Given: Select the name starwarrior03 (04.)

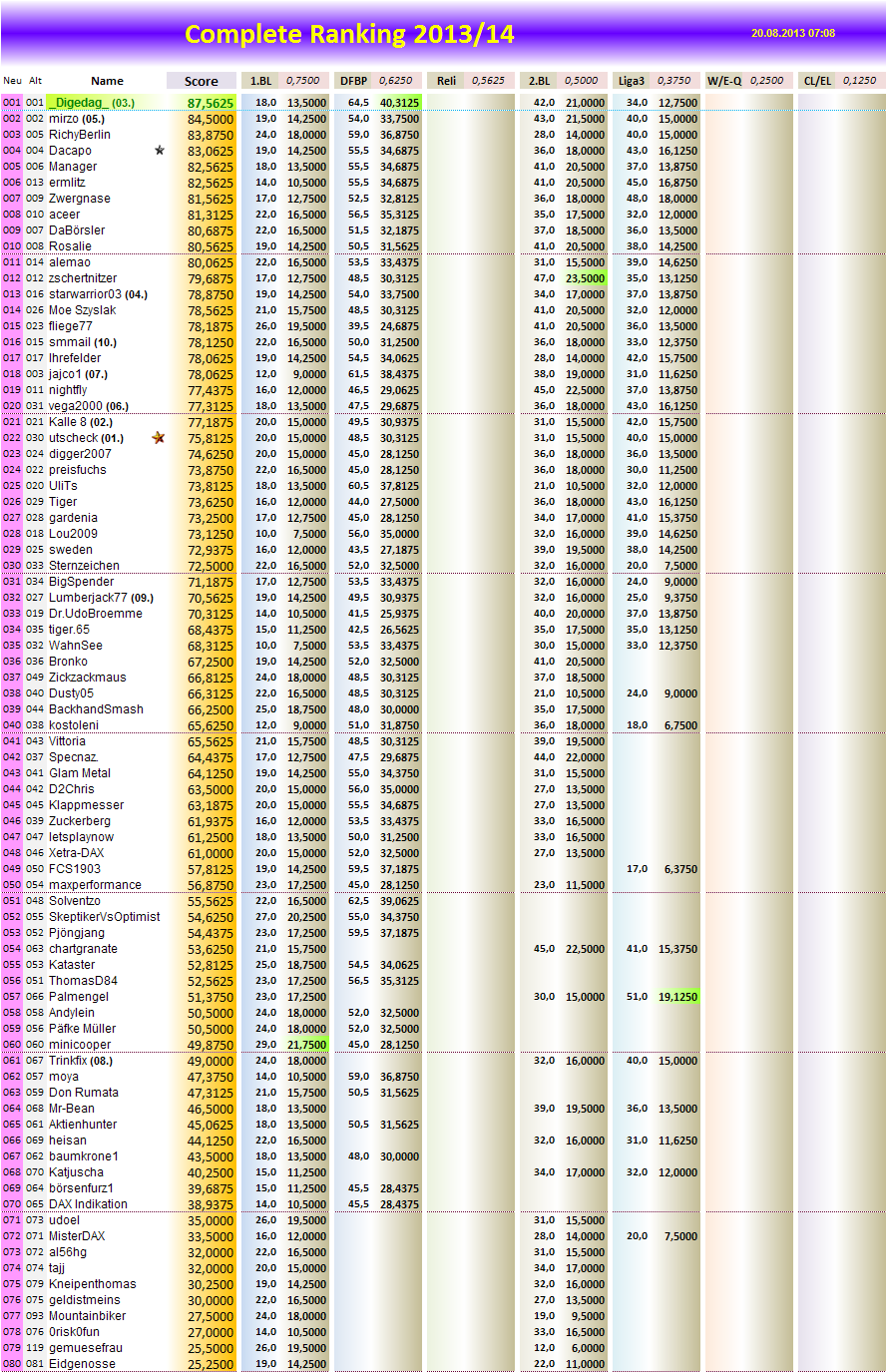Looking at the screenshot, I should [x=98, y=294].
